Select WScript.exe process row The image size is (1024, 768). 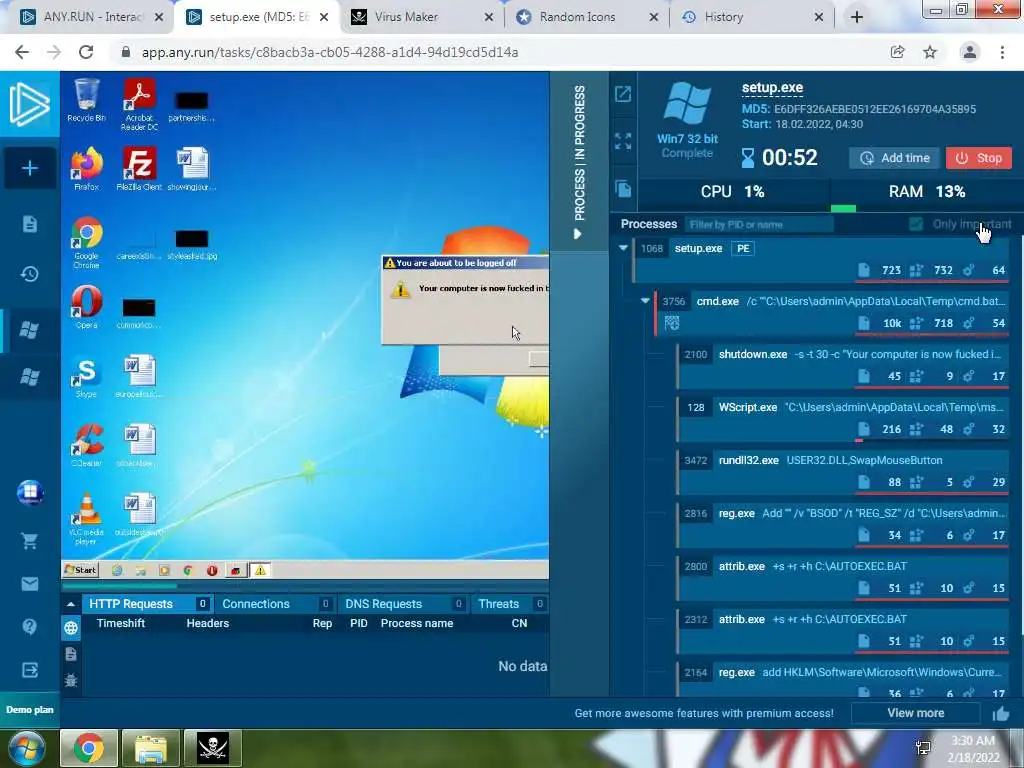(843, 417)
